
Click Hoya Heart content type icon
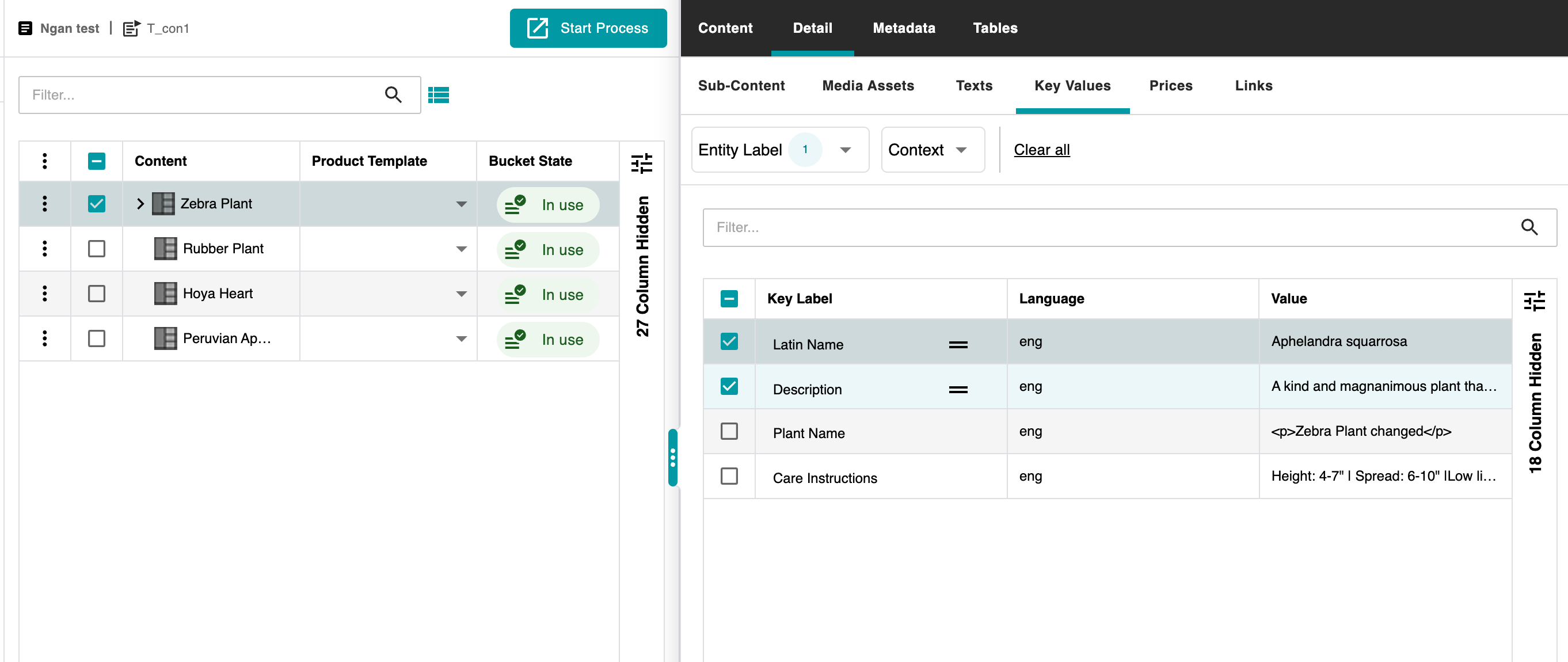(166, 293)
